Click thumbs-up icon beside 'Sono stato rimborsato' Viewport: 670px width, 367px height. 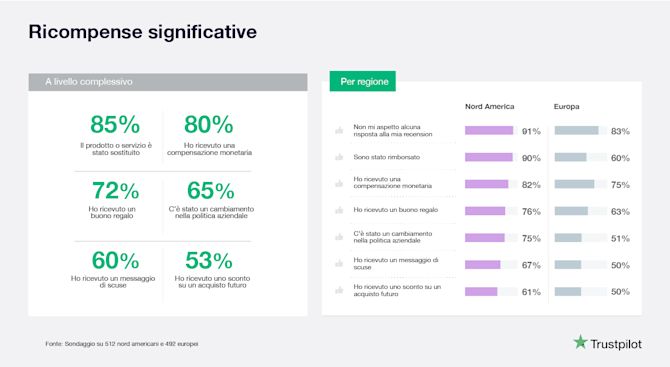pos(339,157)
